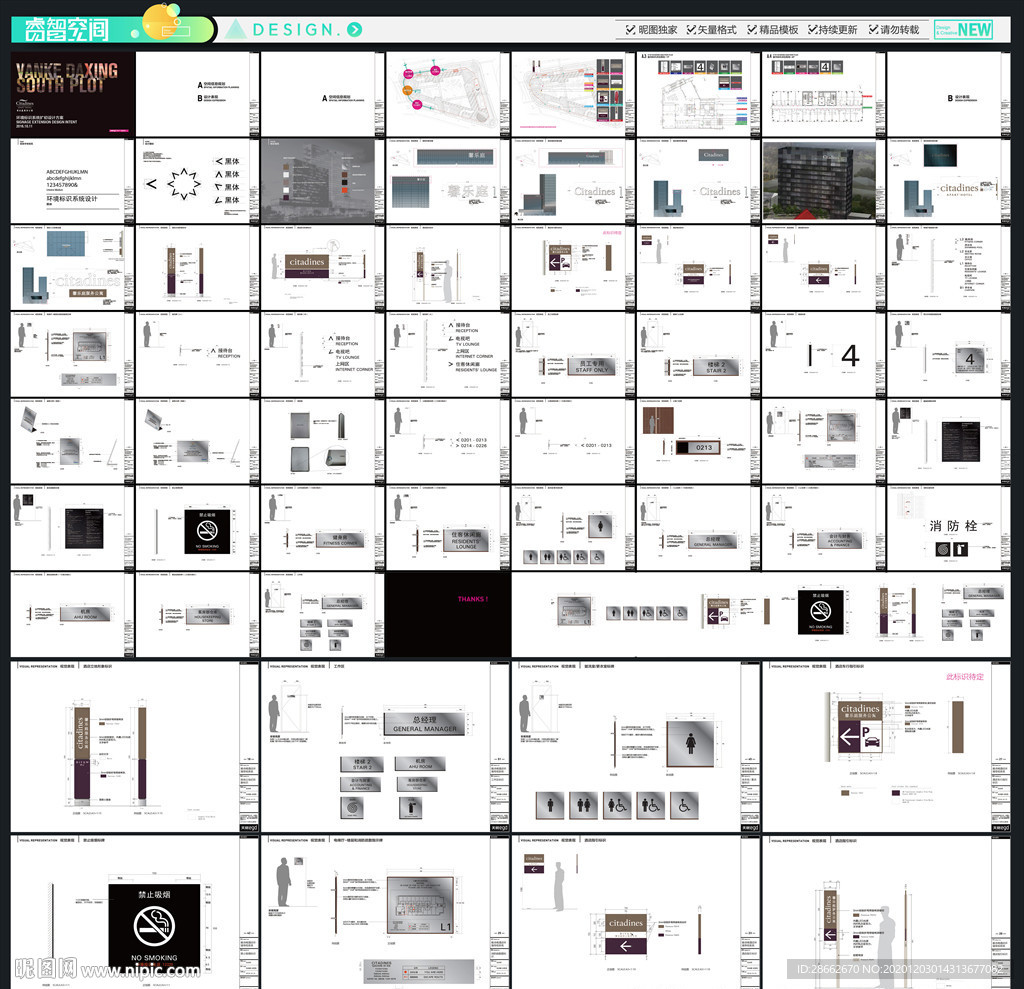
Task: Click the pink 此标识待定 note
Action: tap(965, 677)
